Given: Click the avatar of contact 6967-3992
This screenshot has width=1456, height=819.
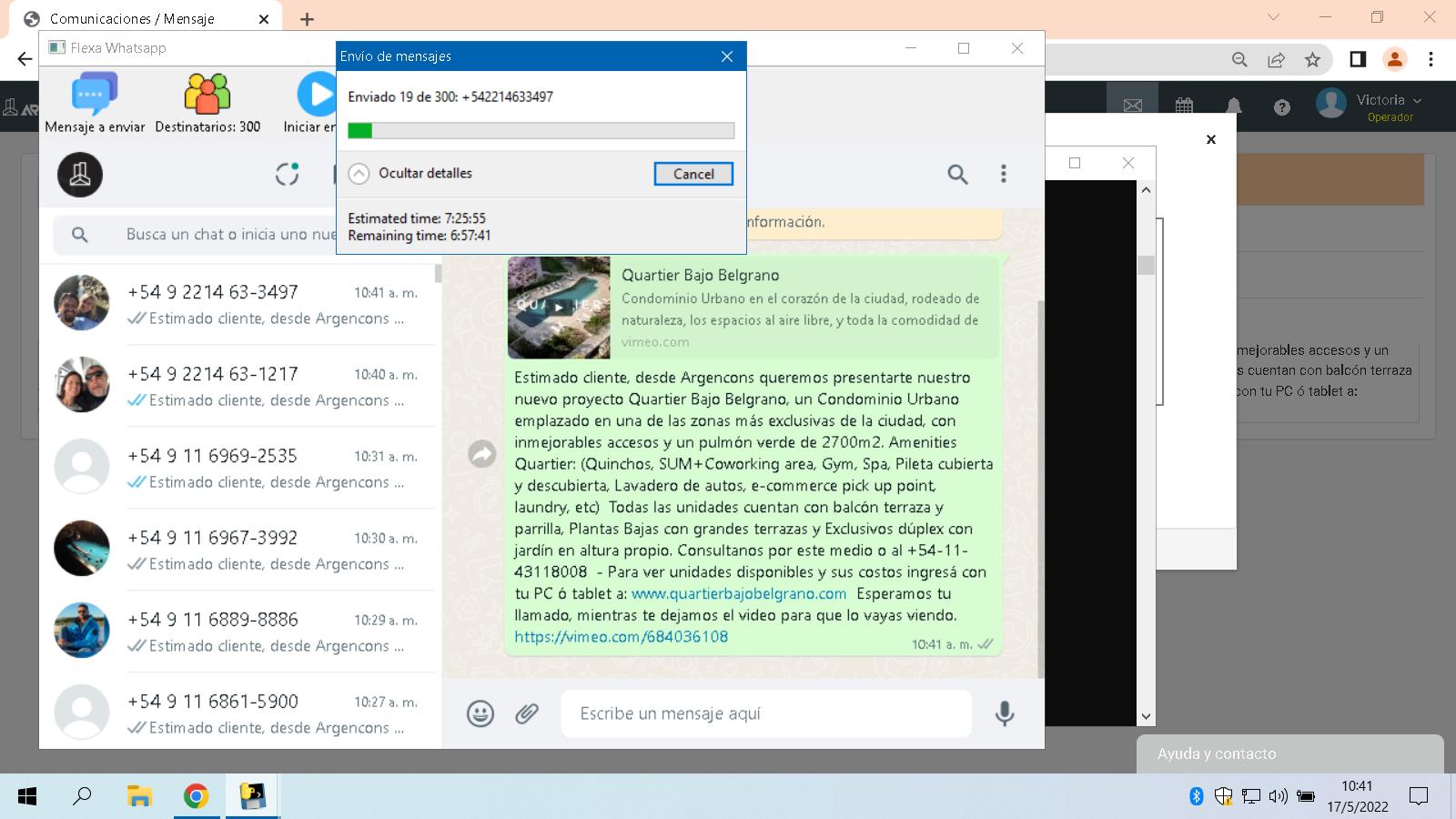Looking at the screenshot, I should click(x=82, y=548).
